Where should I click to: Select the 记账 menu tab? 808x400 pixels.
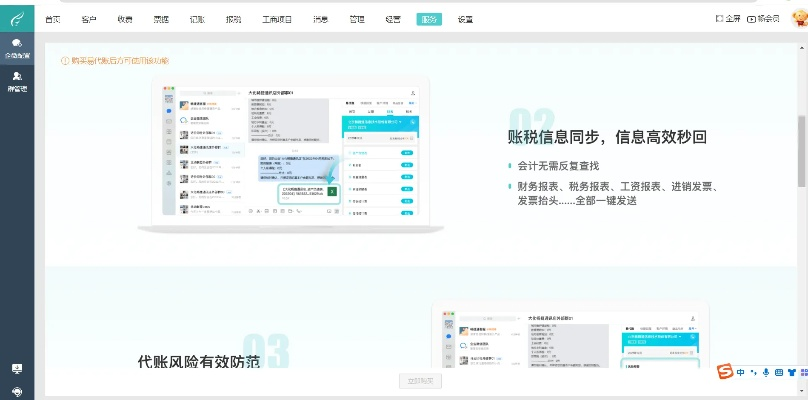(x=197, y=19)
